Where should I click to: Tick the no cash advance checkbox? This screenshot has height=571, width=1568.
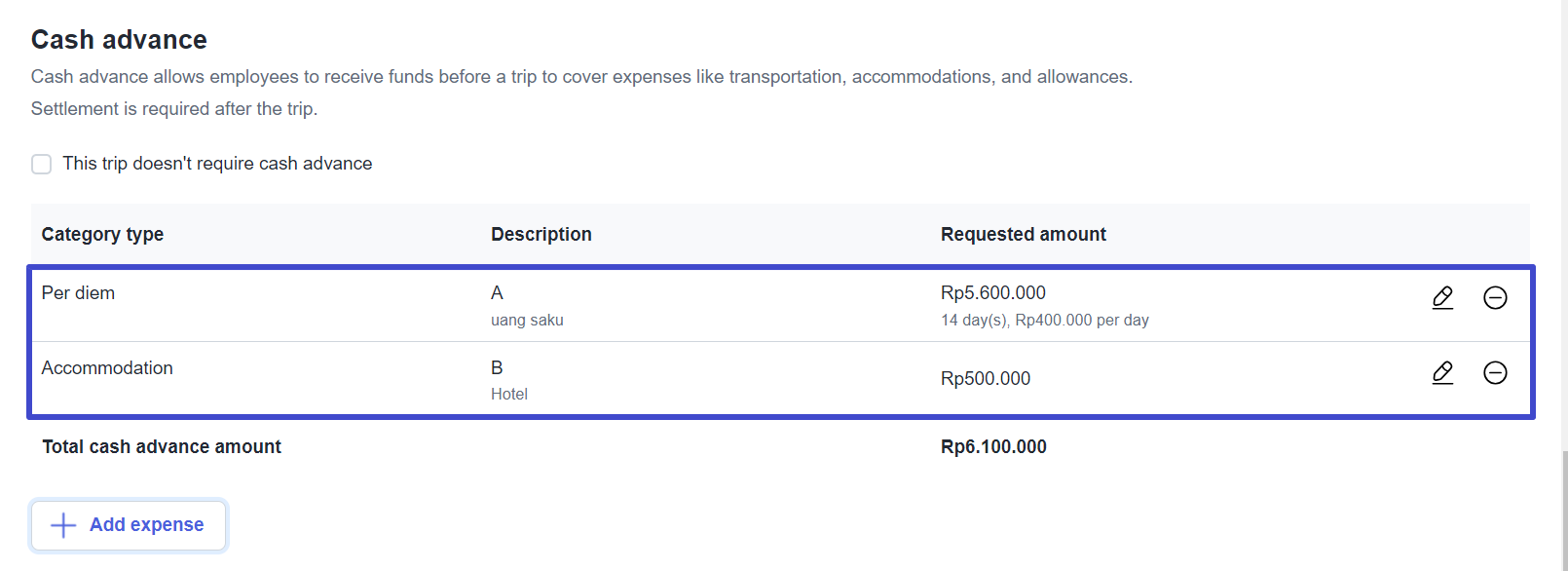point(41,164)
